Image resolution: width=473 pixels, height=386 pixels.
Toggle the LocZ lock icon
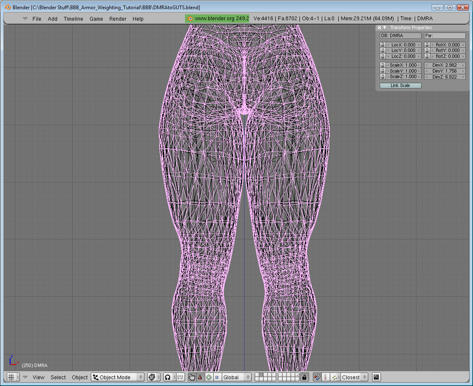click(x=382, y=56)
